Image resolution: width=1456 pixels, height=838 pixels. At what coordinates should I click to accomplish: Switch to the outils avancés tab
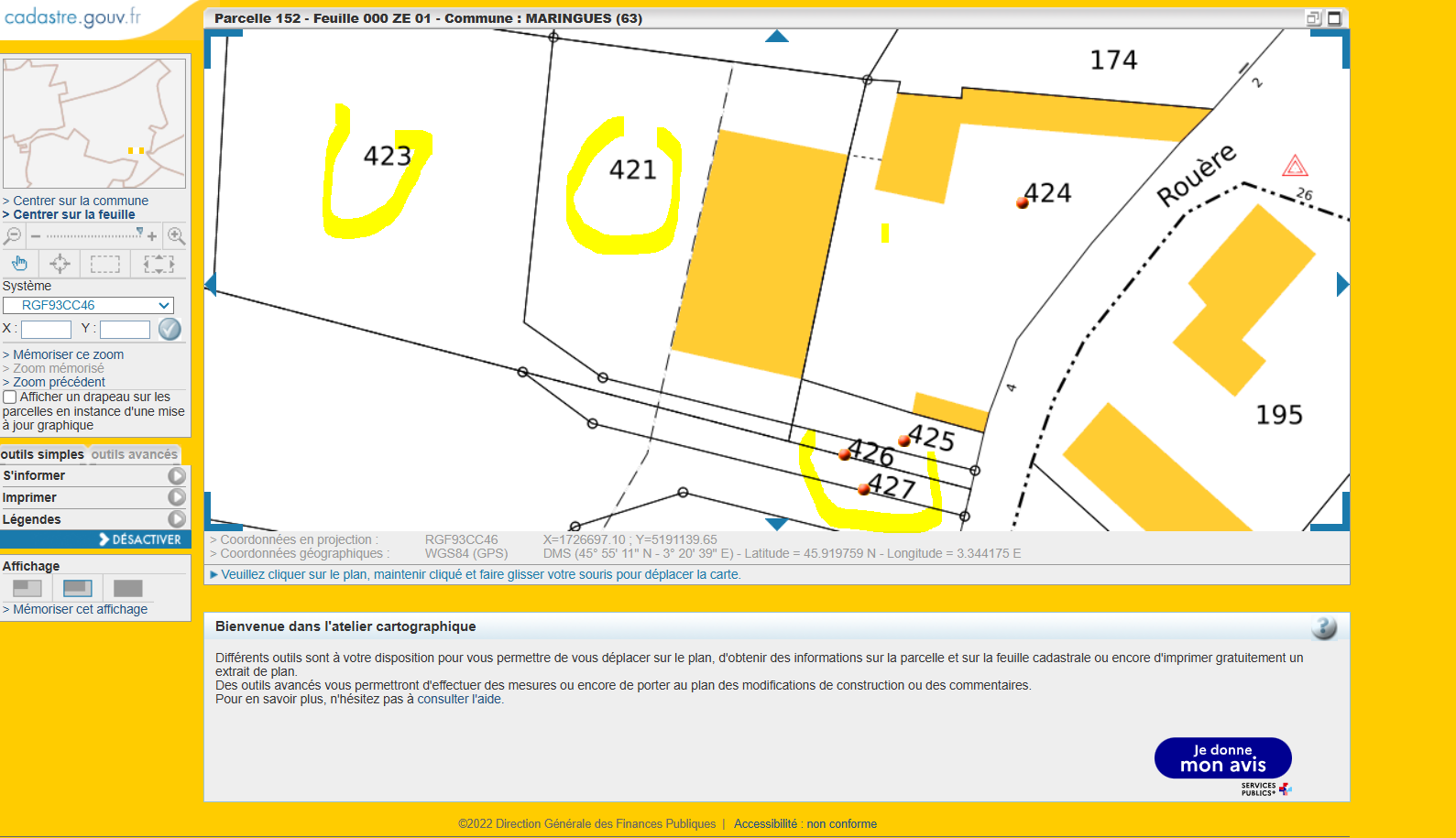(134, 454)
